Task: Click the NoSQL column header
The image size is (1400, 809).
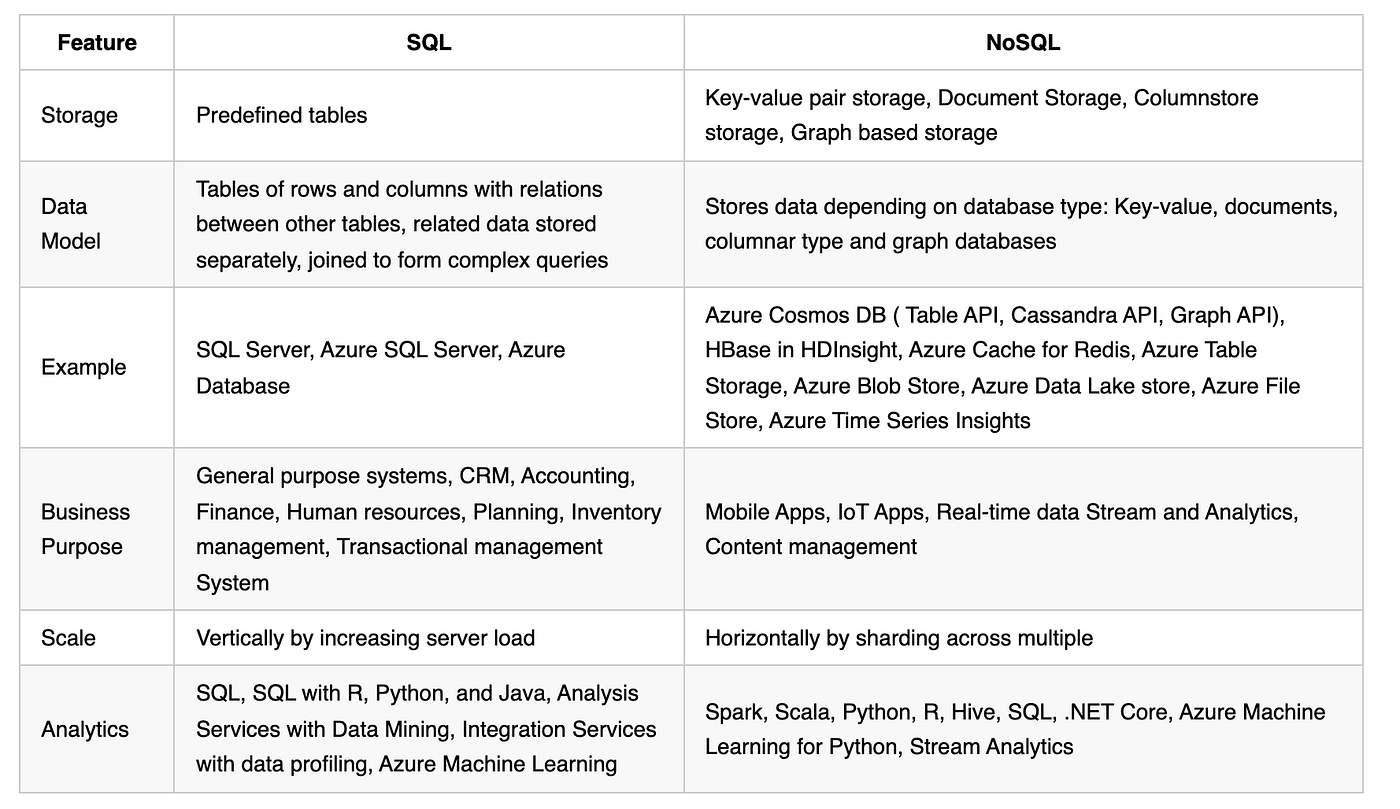Action: click(x=1022, y=43)
